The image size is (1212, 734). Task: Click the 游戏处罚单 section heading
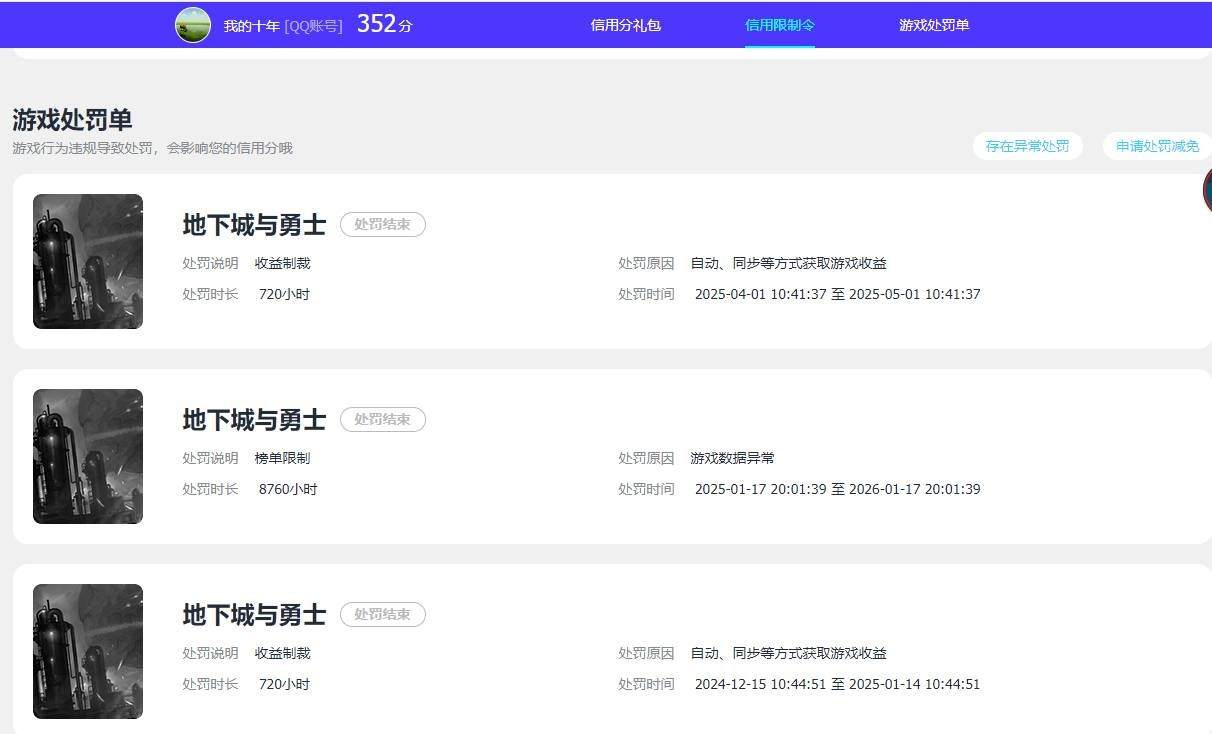point(72,120)
